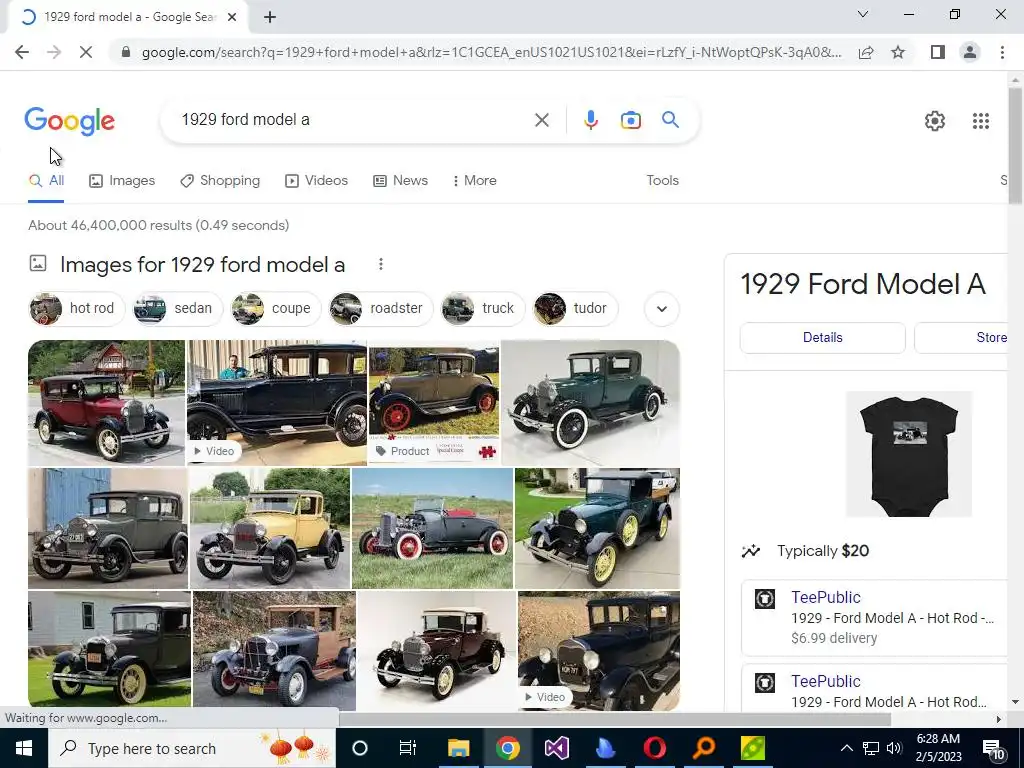Viewport: 1024px width, 768px height.
Task: Open the Google apps grid
Action: (x=980, y=121)
